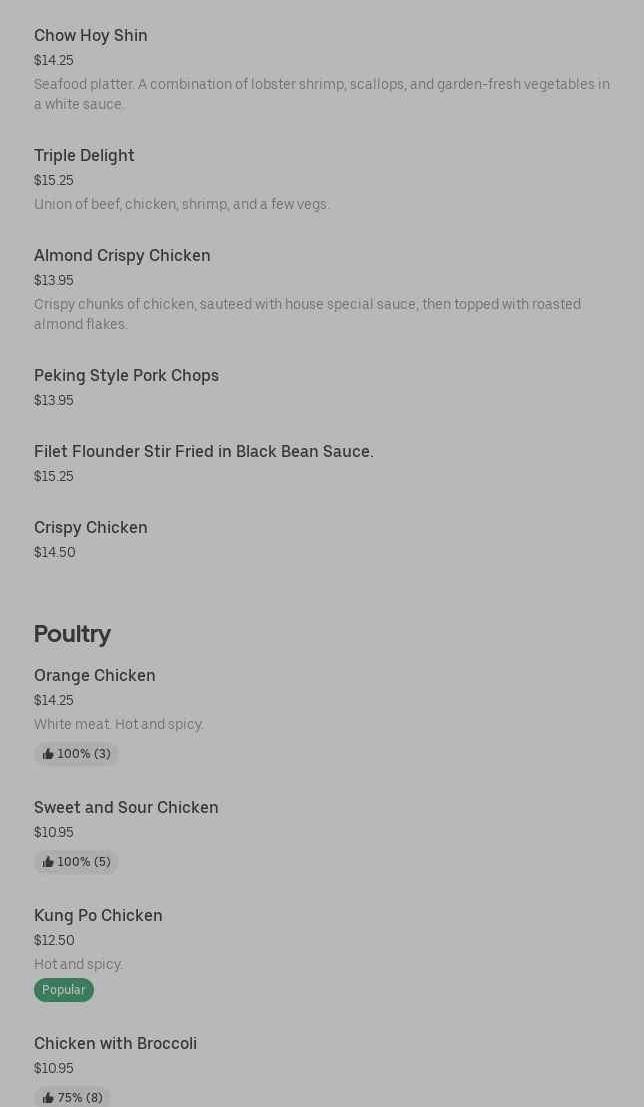
Task: Select the Sweet and Sour Chicken title
Action: [126, 808]
